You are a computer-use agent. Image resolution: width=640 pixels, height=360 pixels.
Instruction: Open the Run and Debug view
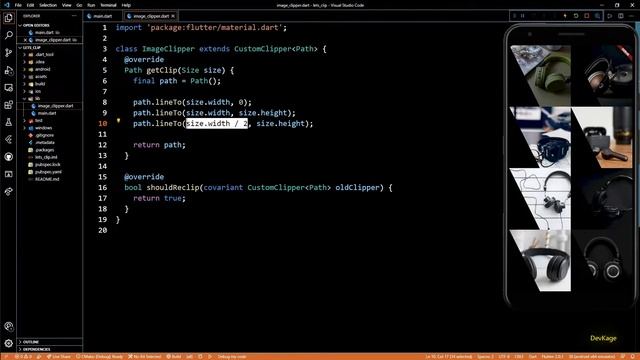click(x=9, y=70)
